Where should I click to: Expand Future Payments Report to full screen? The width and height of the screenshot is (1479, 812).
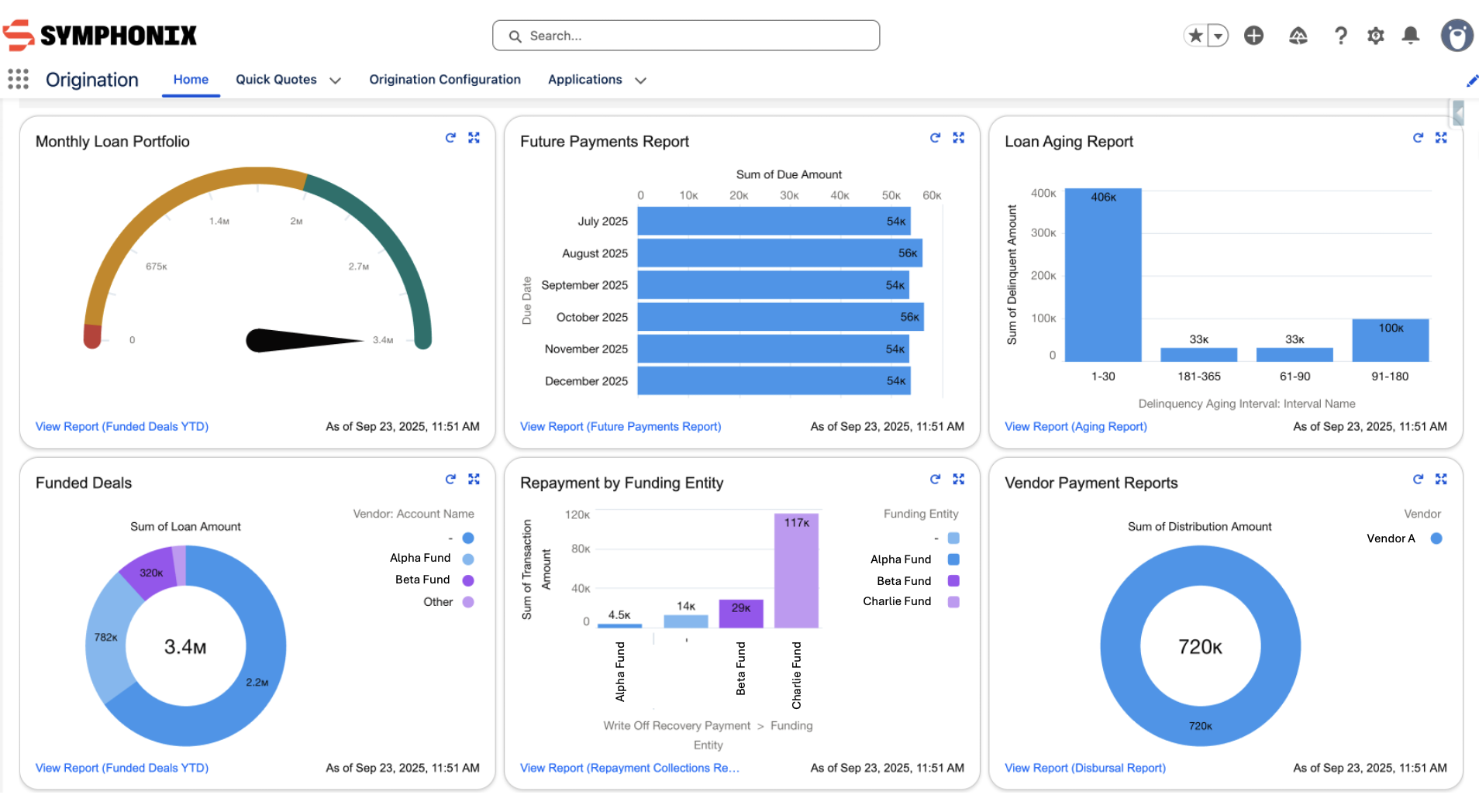coord(958,138)
